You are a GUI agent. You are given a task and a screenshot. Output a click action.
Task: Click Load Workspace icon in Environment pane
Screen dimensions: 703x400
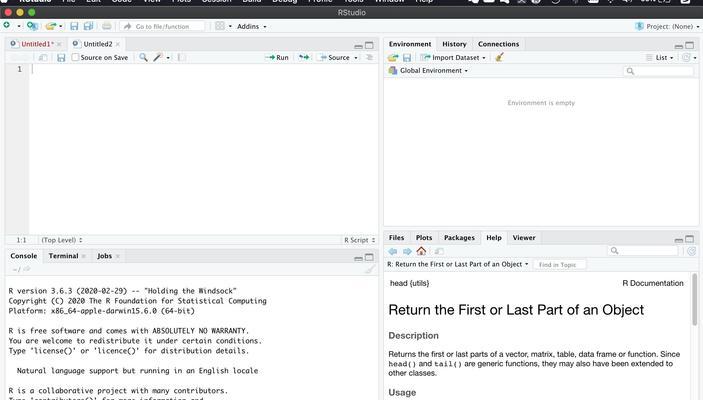point(393,57)
